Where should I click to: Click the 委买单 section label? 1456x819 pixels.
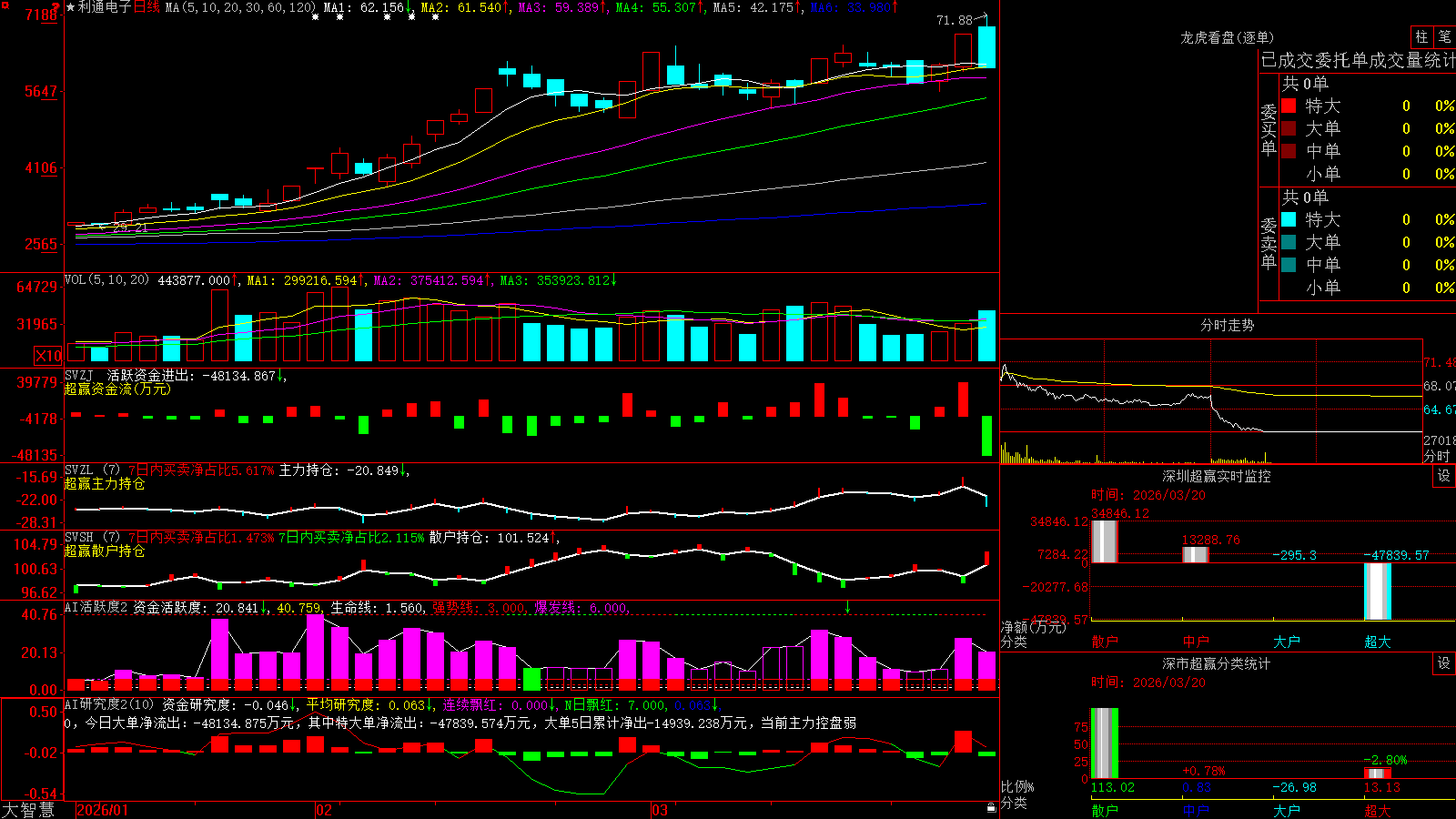[x=1269, y=129]
